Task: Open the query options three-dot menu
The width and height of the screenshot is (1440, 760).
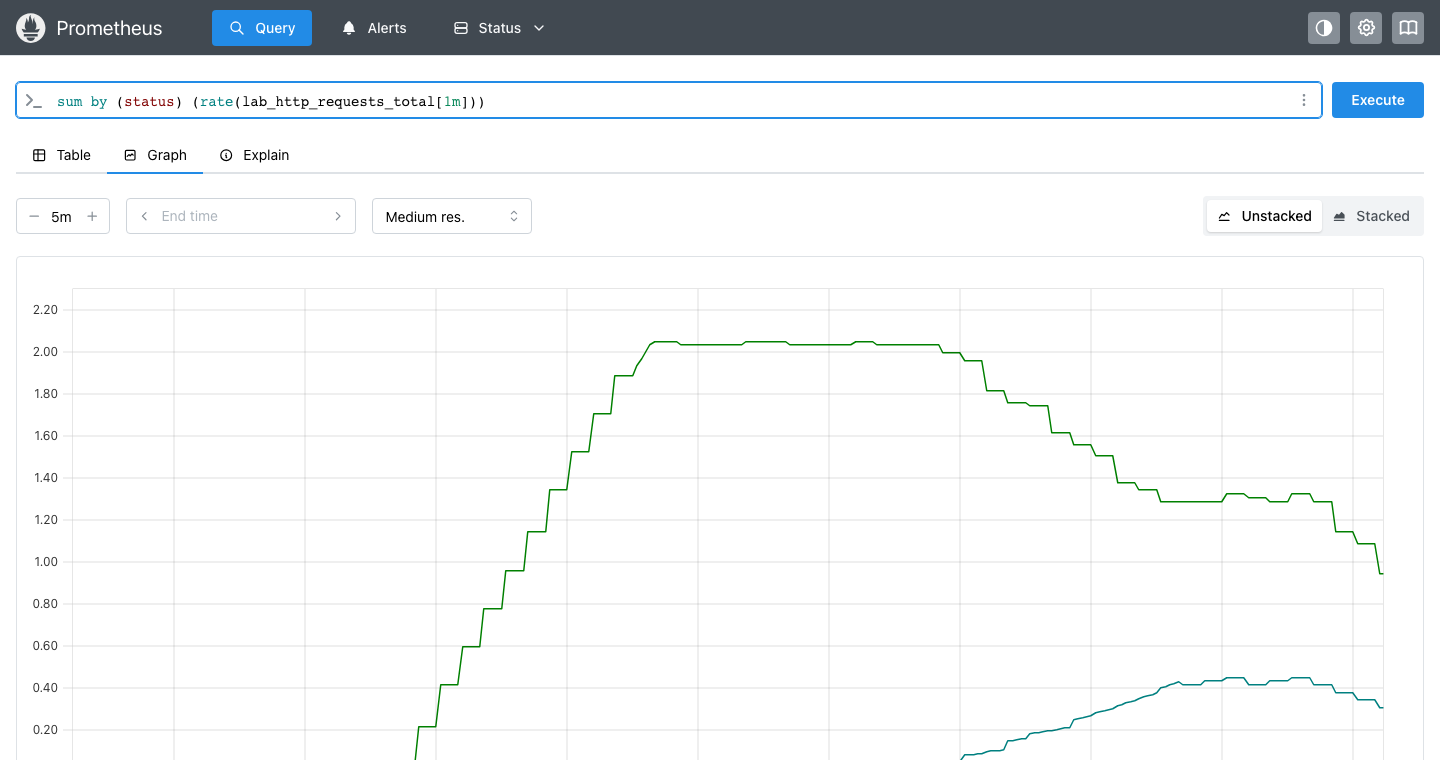Action: [x=1303, y=100]
